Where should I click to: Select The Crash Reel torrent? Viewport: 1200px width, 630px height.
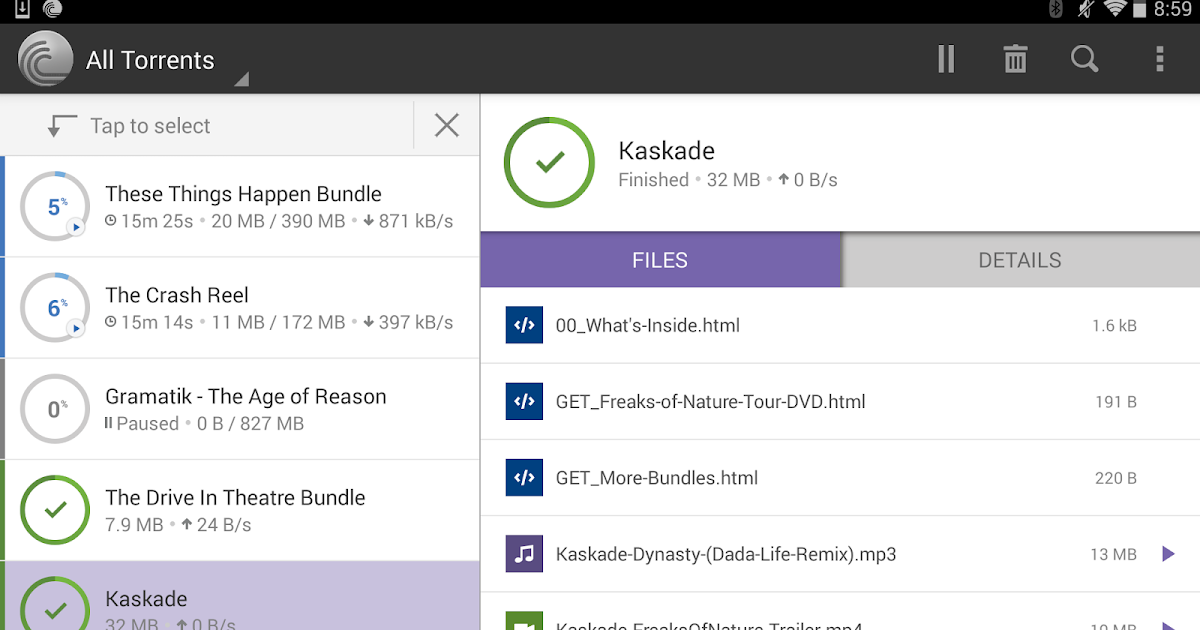click(240, 308)
